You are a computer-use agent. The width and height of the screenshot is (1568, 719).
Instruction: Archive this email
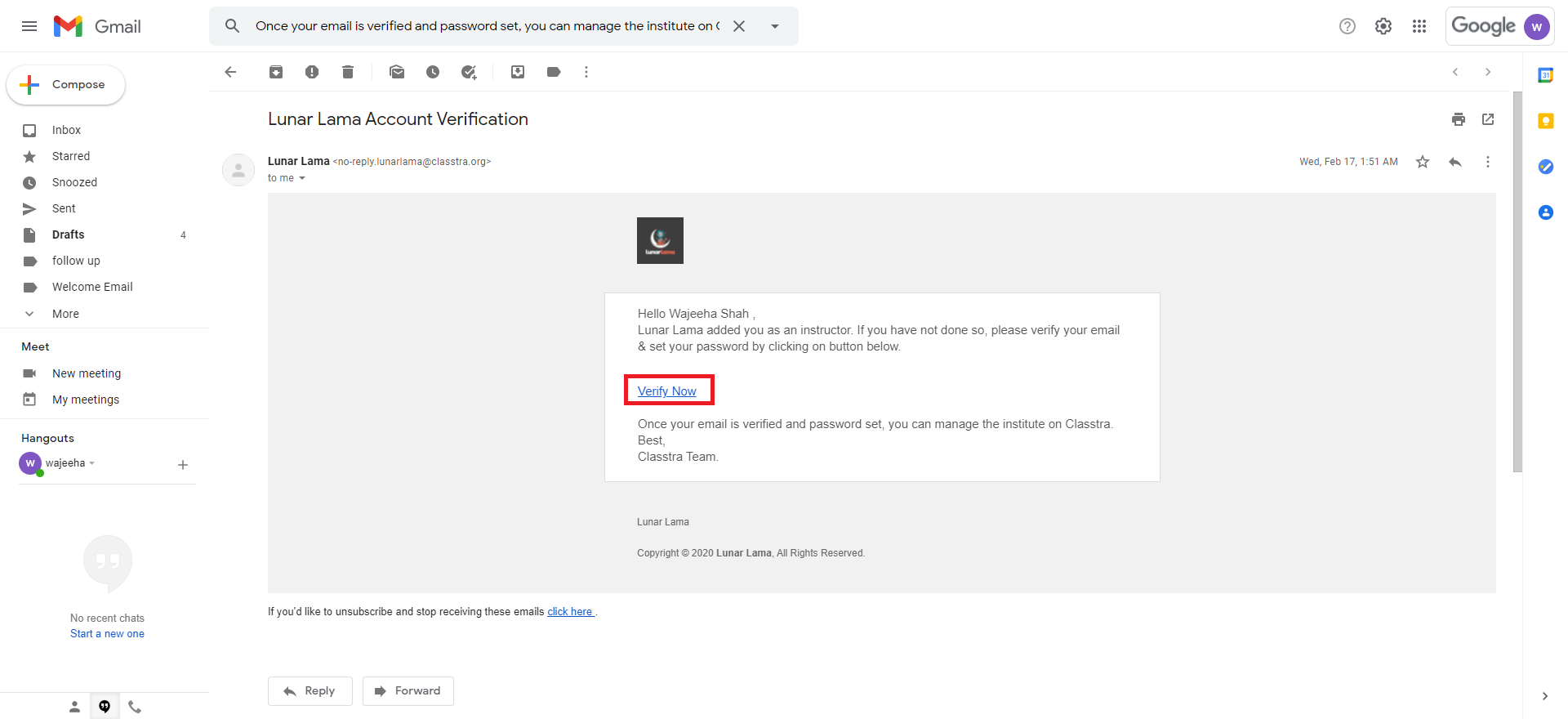click(x=276, y=72)
